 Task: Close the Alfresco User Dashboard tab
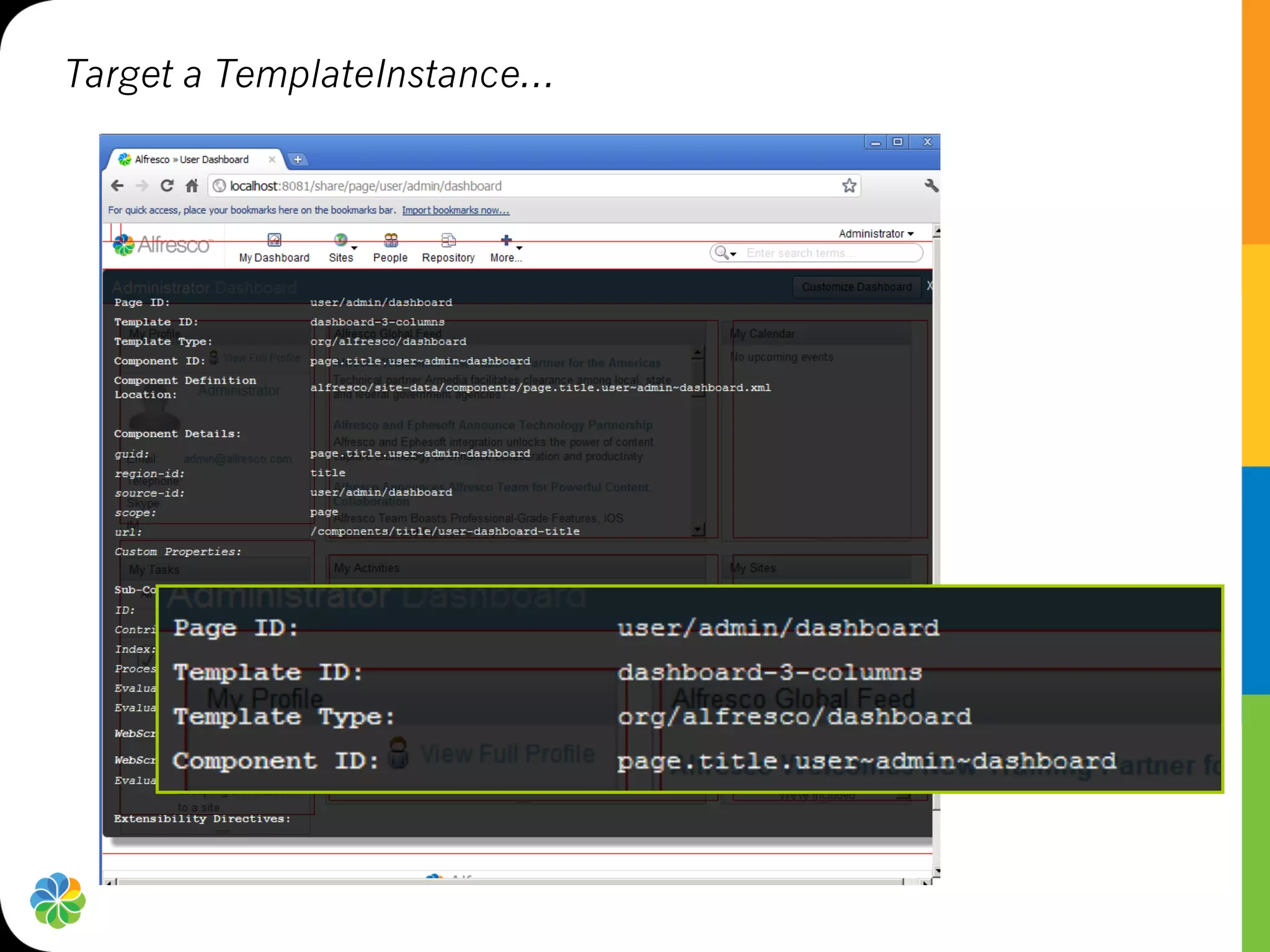point(272,159)
